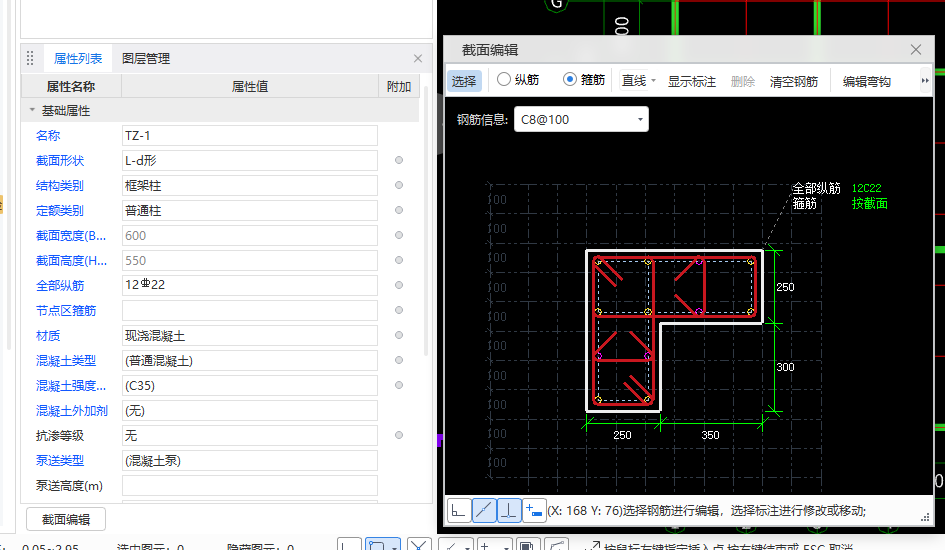The width and height of the screenshot is (945, 550).
Task: Click the 300 dimension label in drawing
Action: tap(785, 367)
